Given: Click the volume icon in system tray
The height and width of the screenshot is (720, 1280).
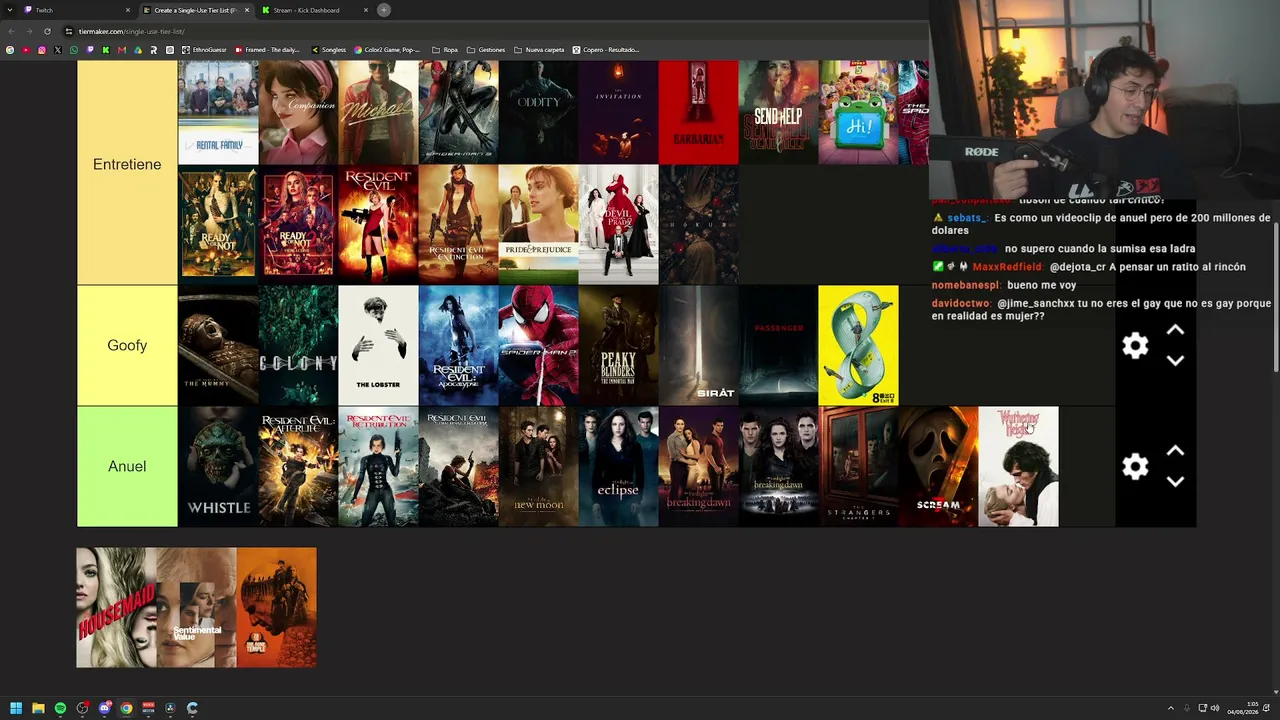Looking at the screenshot, I should pos(1215,708).
